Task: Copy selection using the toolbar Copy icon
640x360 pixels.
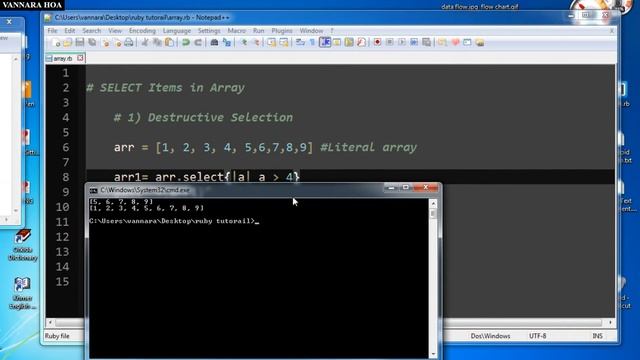Action: [x=157, y=42]
